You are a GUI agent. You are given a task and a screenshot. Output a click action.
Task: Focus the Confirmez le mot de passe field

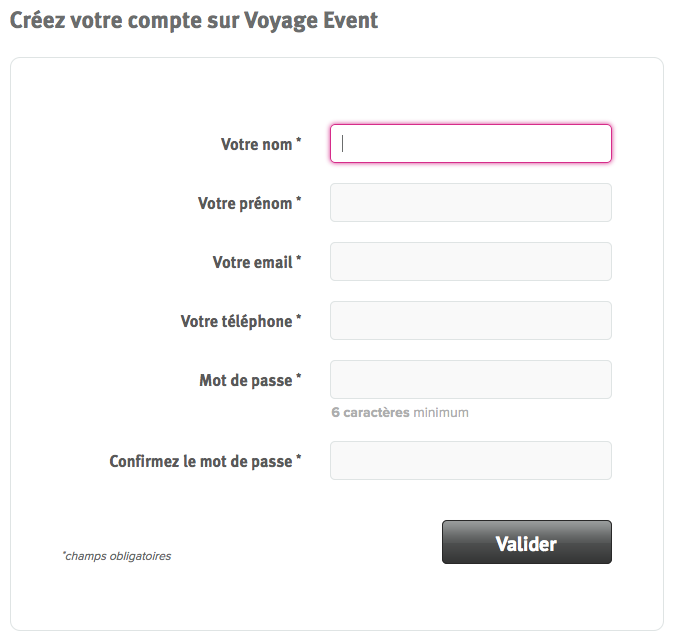[471, 460]
